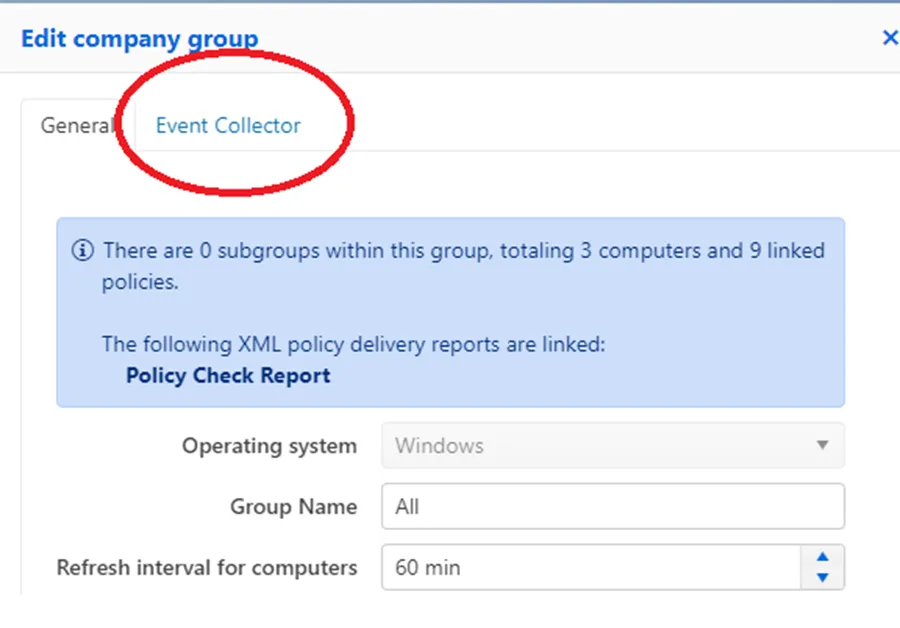Click the Group Name label
Screen dimensions: 900x628
293,507
